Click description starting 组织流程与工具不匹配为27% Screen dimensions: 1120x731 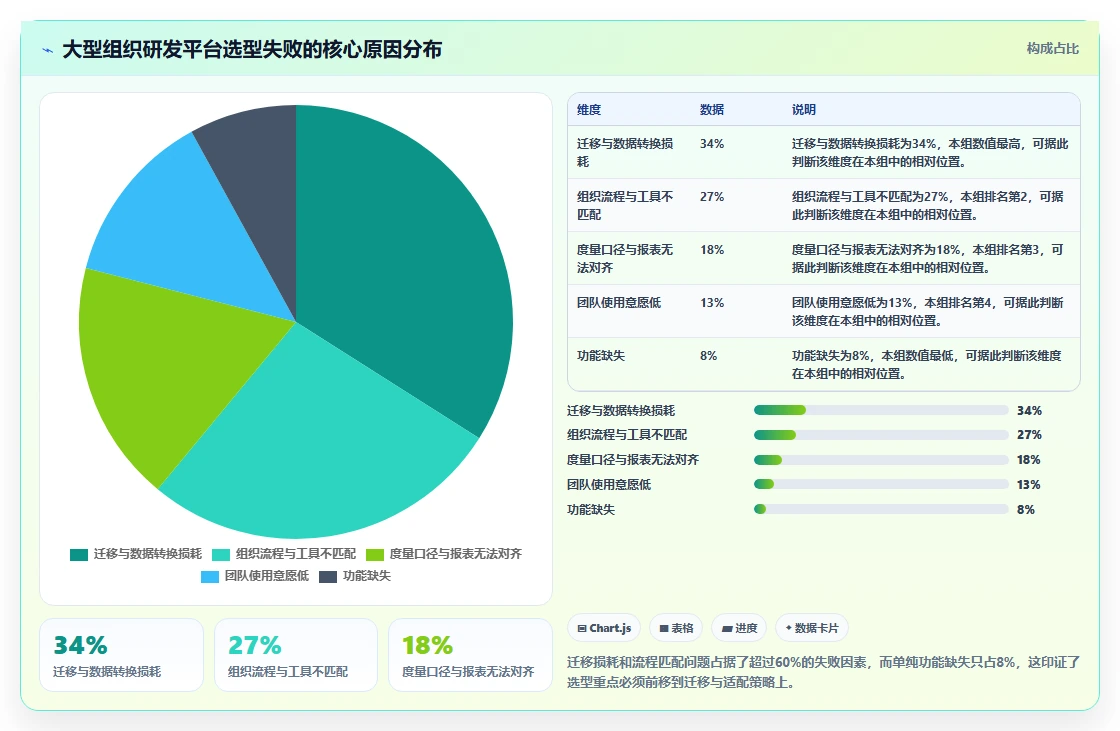tap(927, 205)
